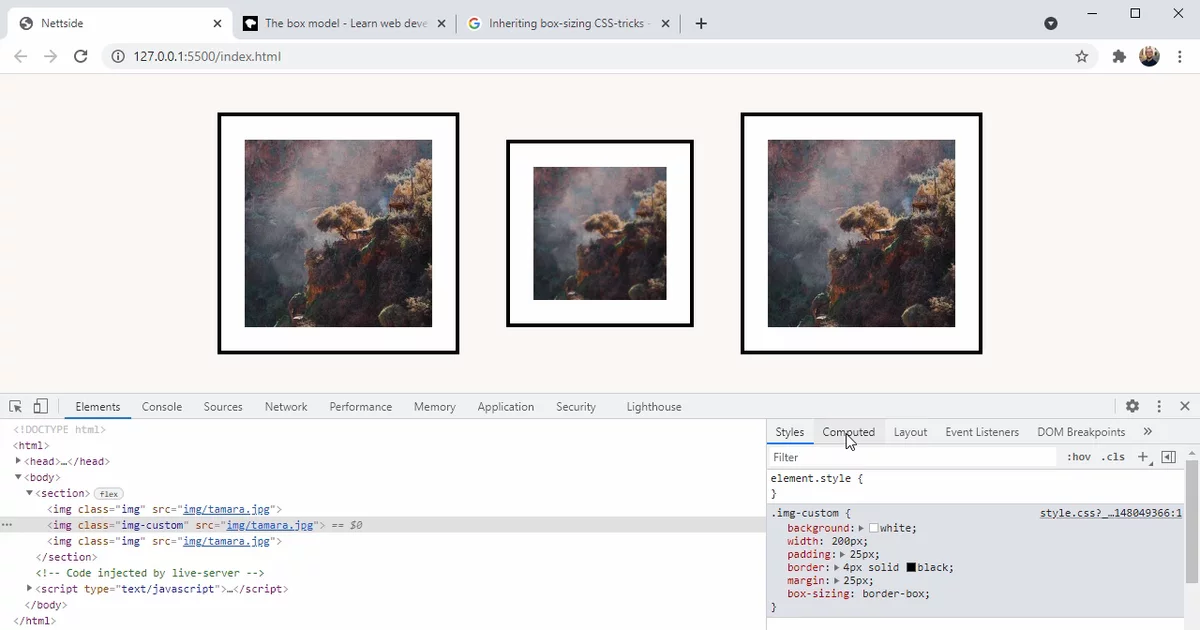Screen dimensions: 1200x630
Task: Switch to the Sources tab
Action: pos(223,406)
